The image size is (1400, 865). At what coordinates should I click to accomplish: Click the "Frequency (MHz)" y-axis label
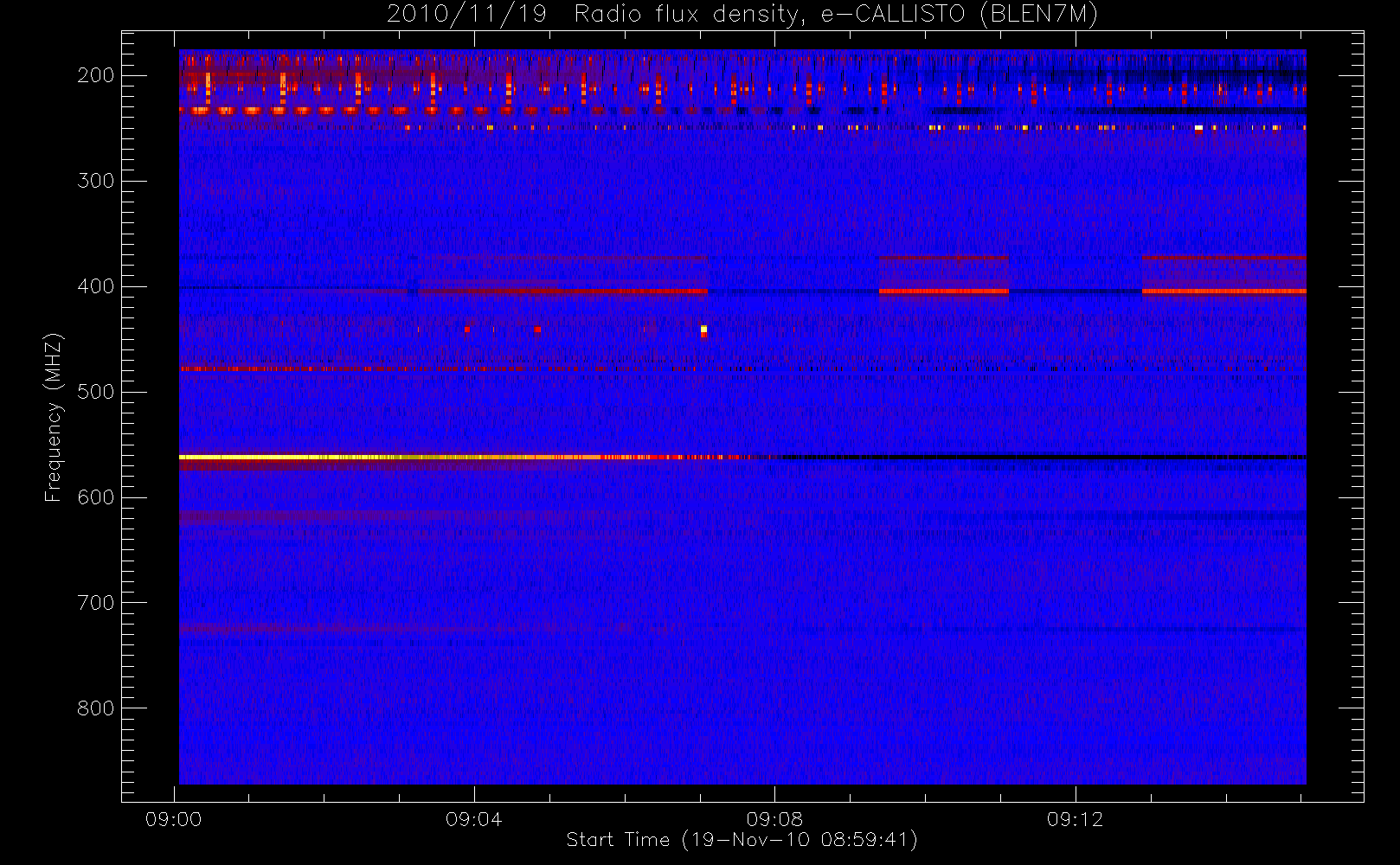54,417
